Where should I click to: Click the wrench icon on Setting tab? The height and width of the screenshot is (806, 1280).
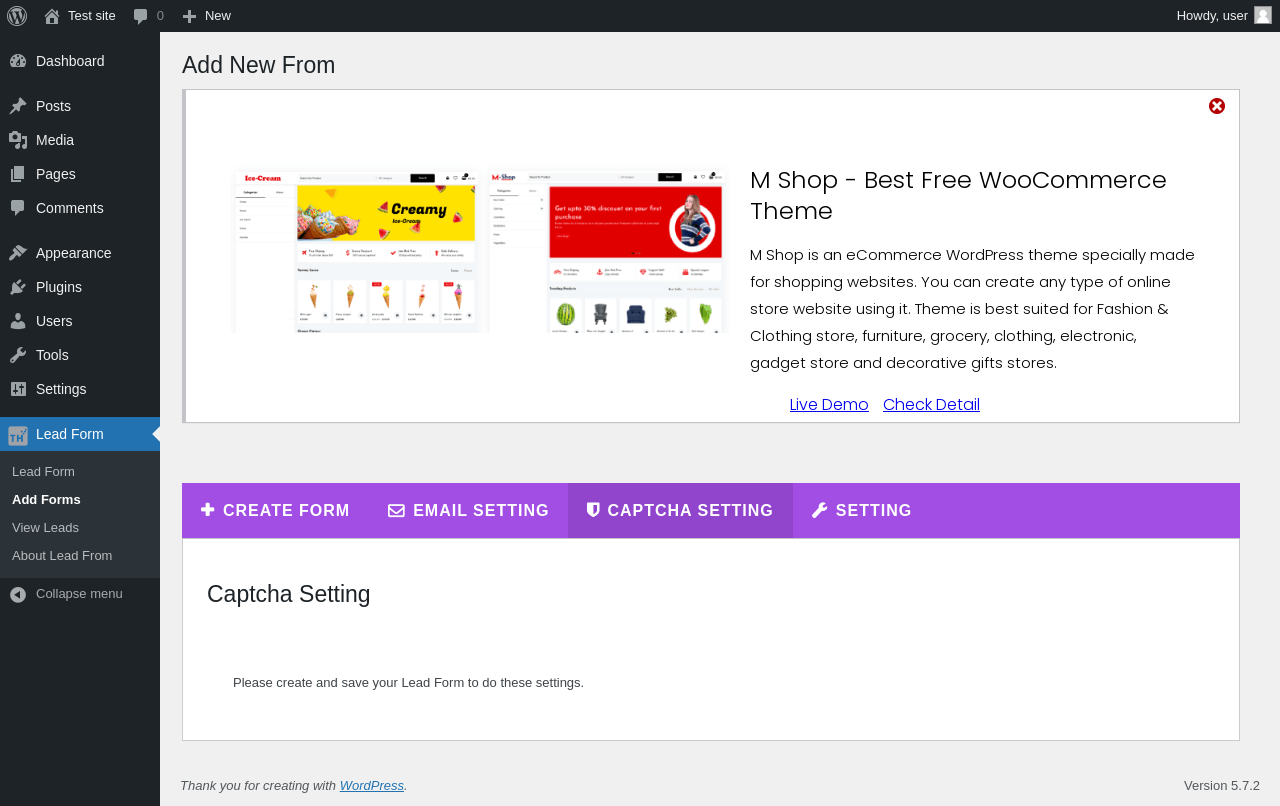coord(820,510)
